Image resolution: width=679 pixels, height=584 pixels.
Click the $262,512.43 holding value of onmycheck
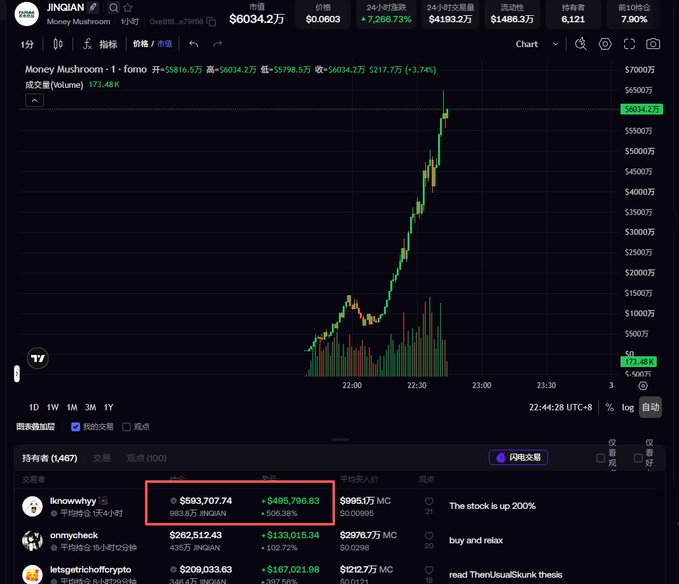point(196,535)
